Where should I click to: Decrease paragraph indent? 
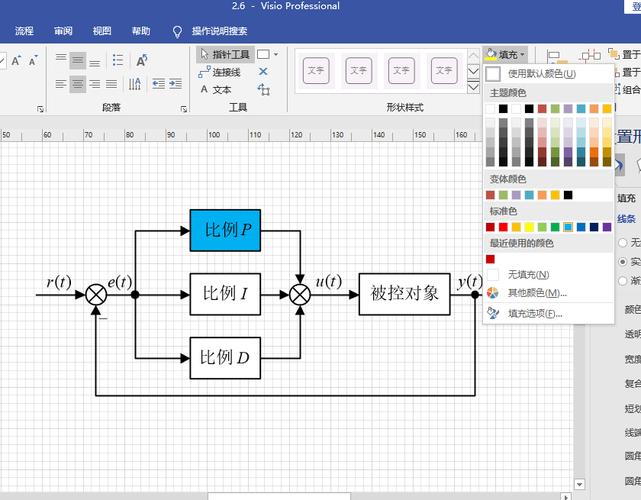click(x=158, y=84)
